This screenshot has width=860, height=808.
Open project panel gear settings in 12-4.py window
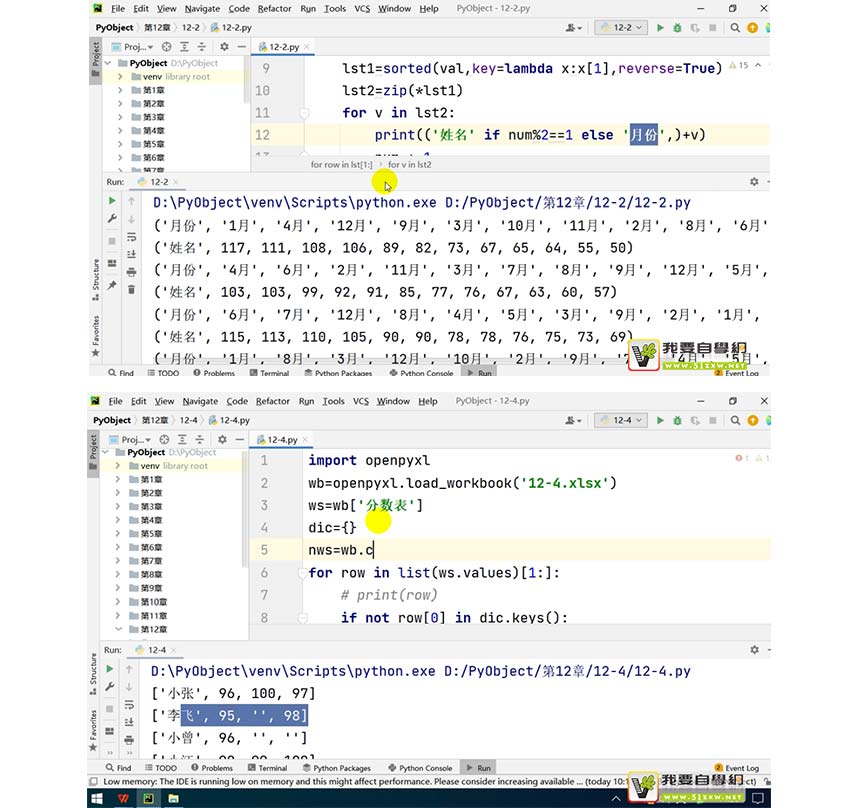[222, 439]
